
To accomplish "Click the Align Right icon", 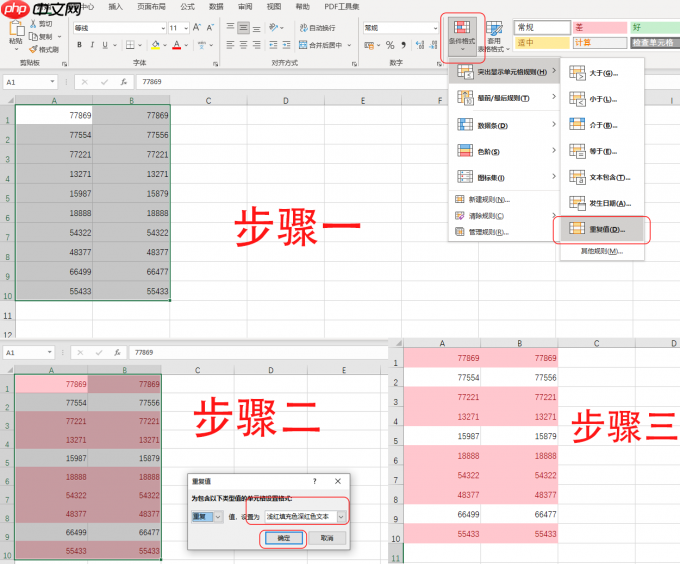I will click(257, 45).
